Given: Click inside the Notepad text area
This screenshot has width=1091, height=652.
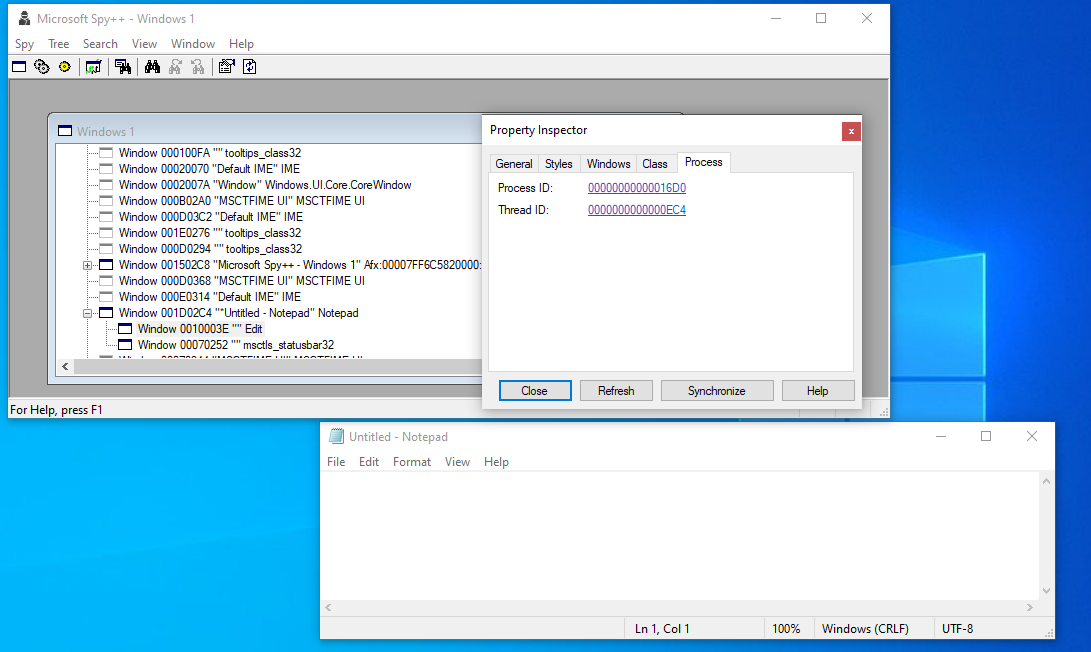Looking at the screenshot, I should tap(680, 536).
